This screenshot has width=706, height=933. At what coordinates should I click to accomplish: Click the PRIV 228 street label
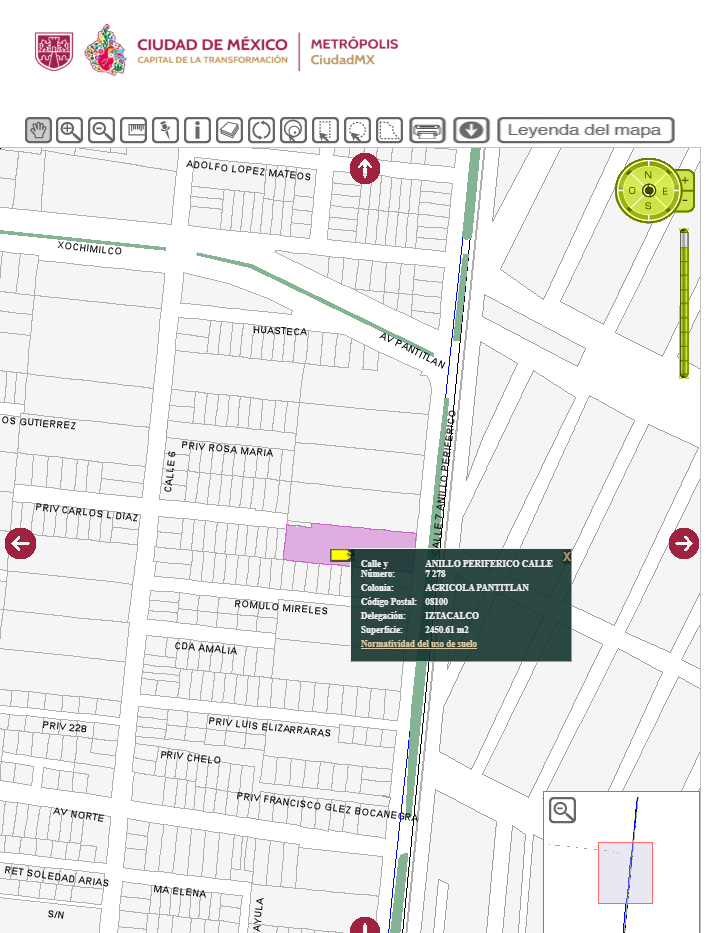pyautogui.click(x=64, y=727)
